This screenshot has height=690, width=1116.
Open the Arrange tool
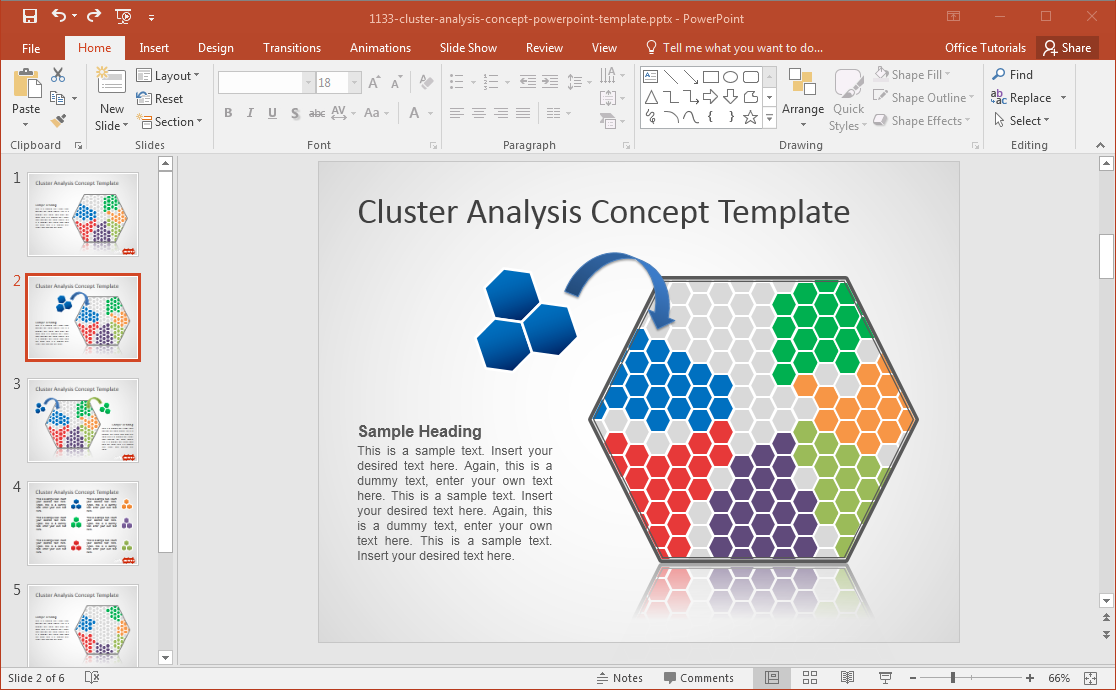click(802, 99)
